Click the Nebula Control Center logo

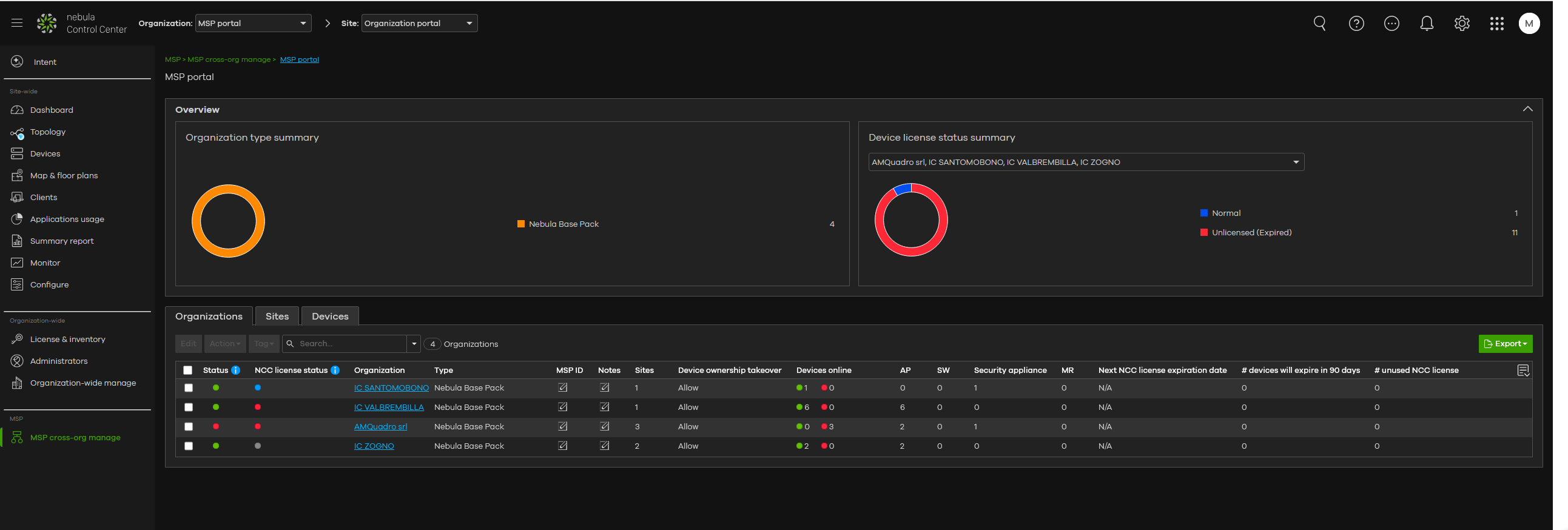point(47,23)
